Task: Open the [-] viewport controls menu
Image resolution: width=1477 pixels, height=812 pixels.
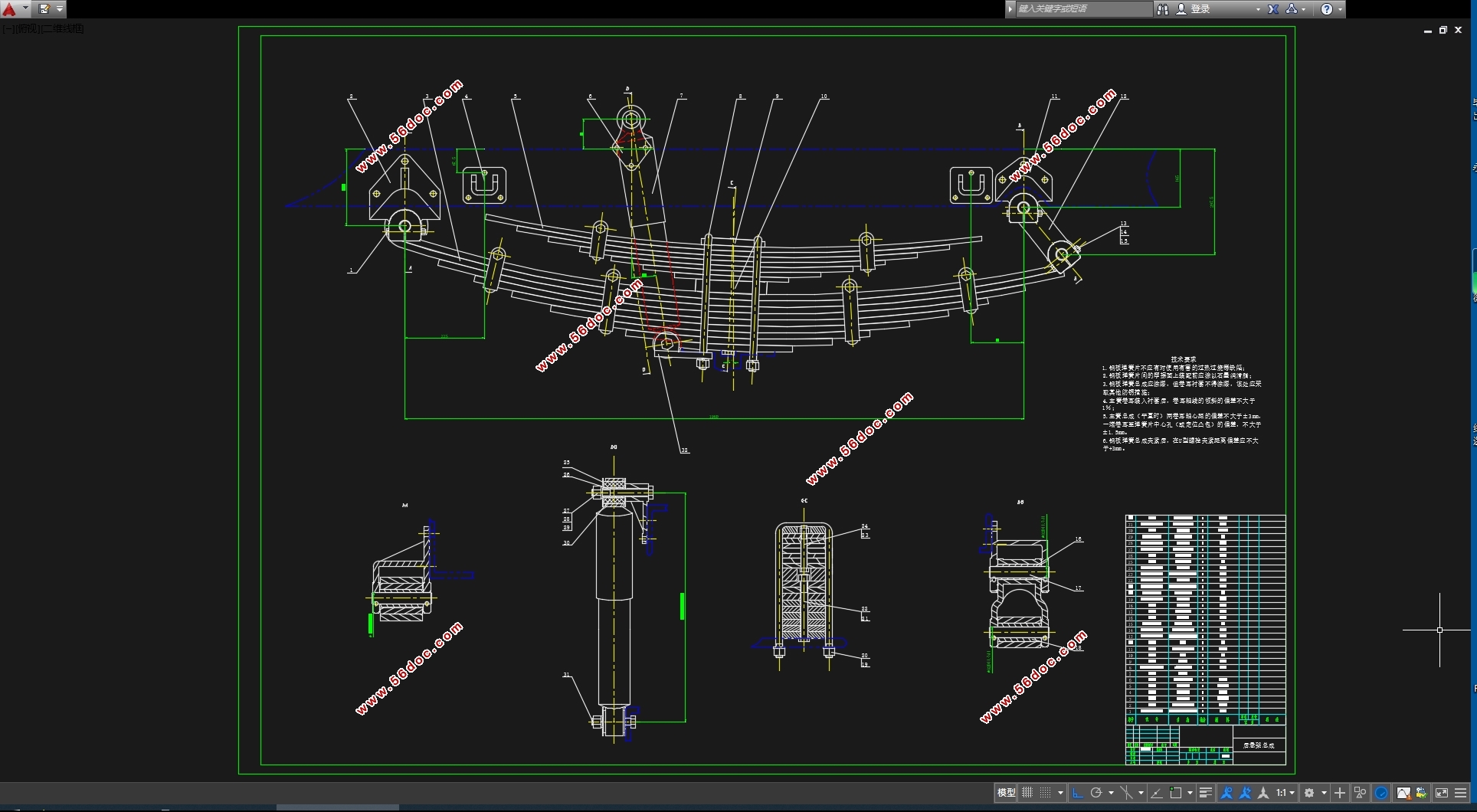Action: click(8, 29)
